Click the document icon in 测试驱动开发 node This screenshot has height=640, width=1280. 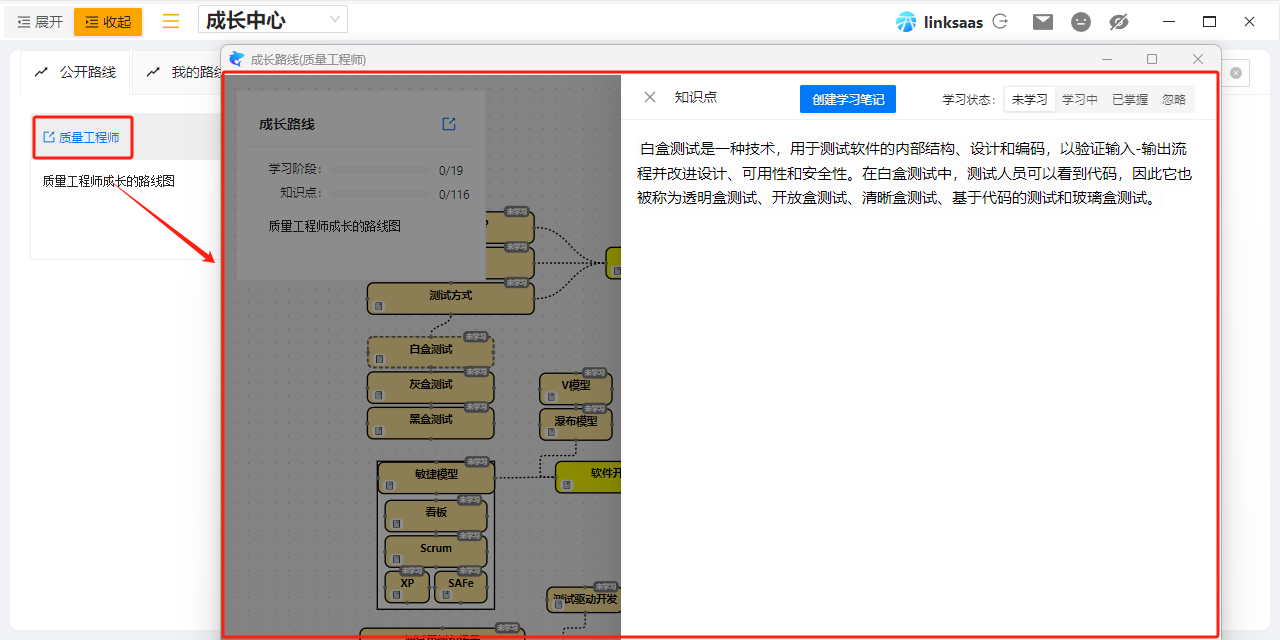(x=558, y=606)
